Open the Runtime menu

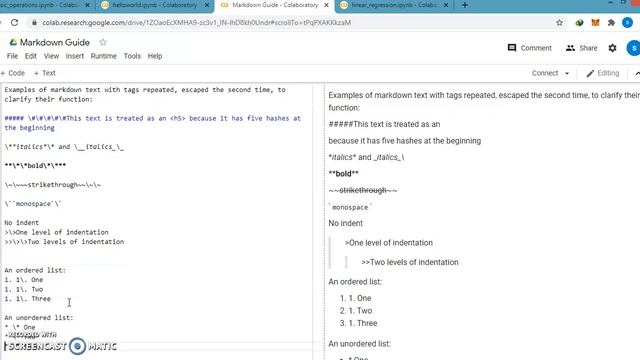(104, 56)
